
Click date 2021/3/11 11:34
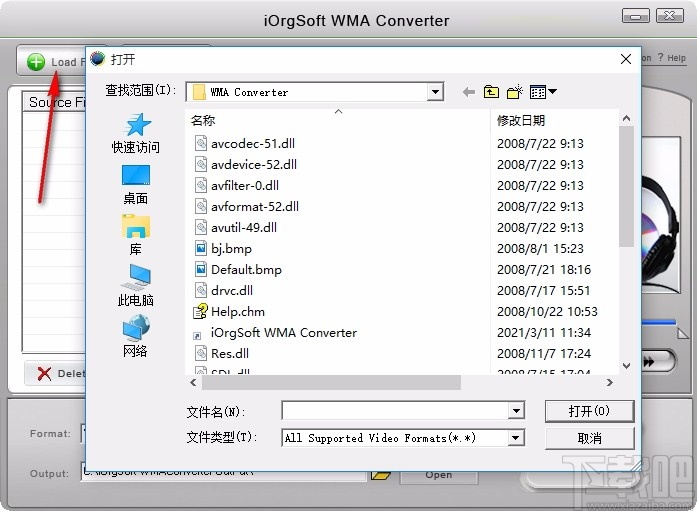[x=544, y=332]
